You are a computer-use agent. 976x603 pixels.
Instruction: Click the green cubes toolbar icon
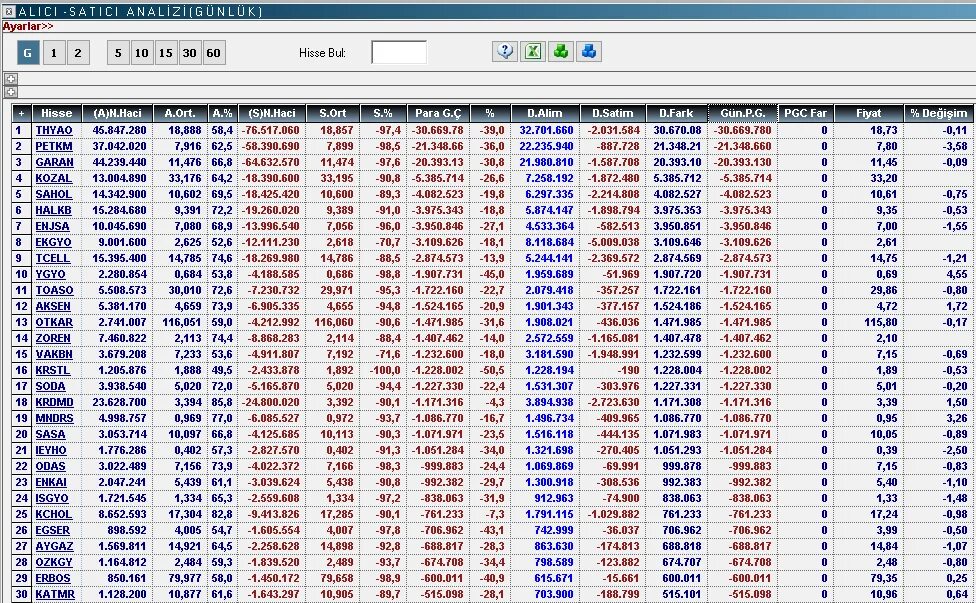(560, 52)
